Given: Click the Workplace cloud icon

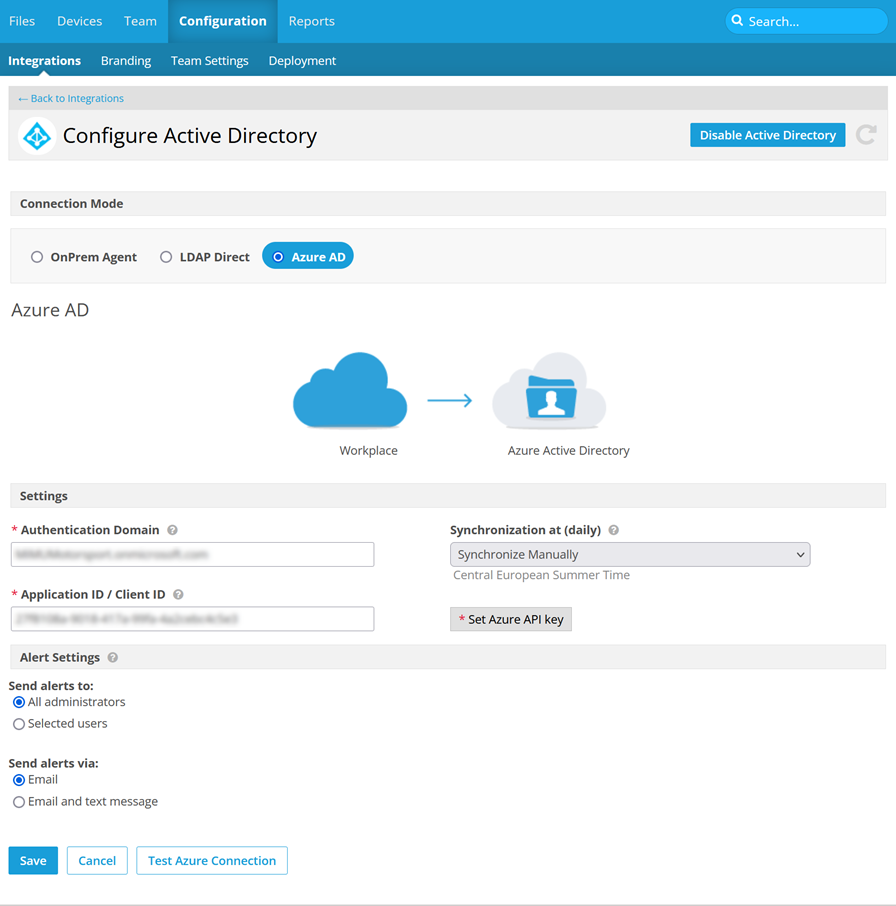Looking at the screenshot, I should (350, 391).
